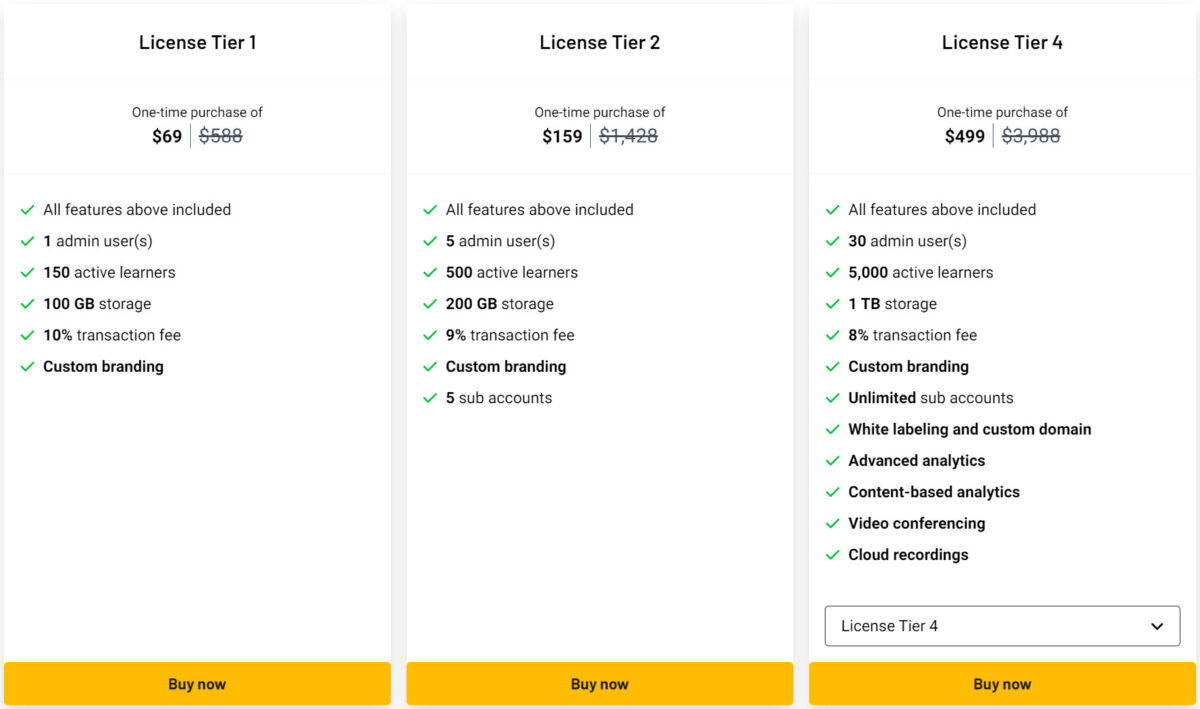The width and height of the screenshot is (1200, 709).
Task: Click the $69 price text
Action: tap(166, 136)
